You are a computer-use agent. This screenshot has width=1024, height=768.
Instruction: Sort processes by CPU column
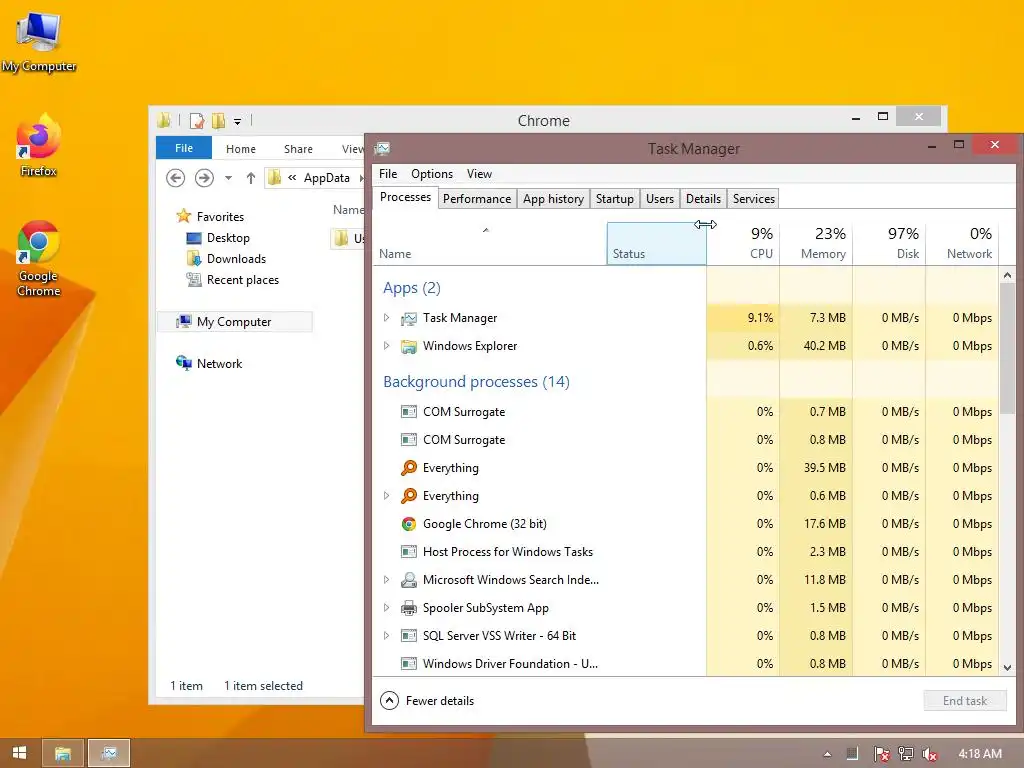[743, 244]
